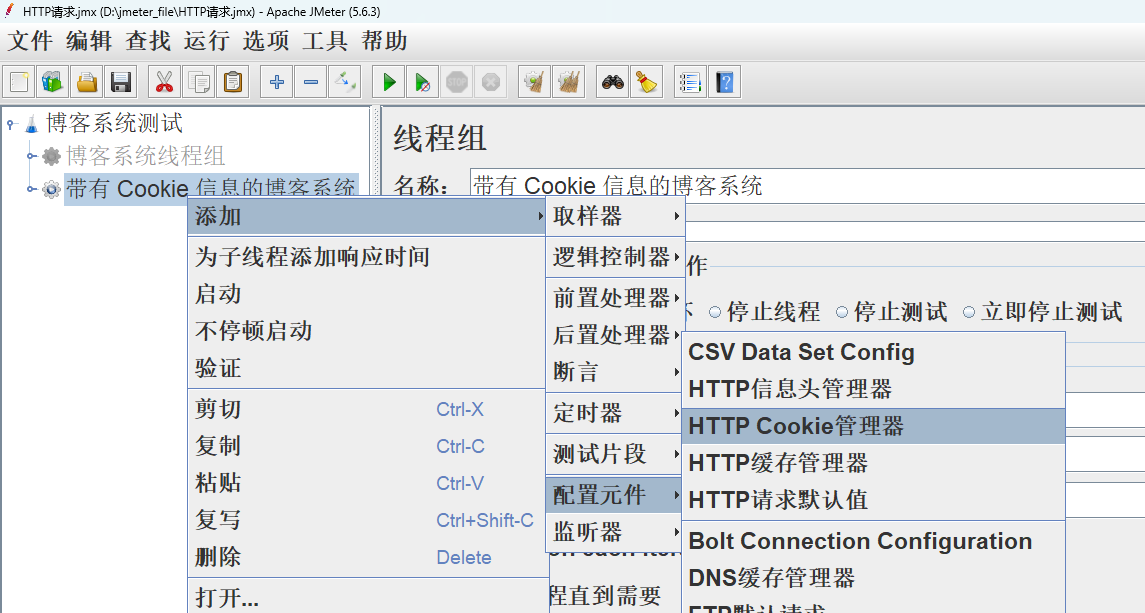
Task: Open the Function helper list icon
Action: [690, 82]
